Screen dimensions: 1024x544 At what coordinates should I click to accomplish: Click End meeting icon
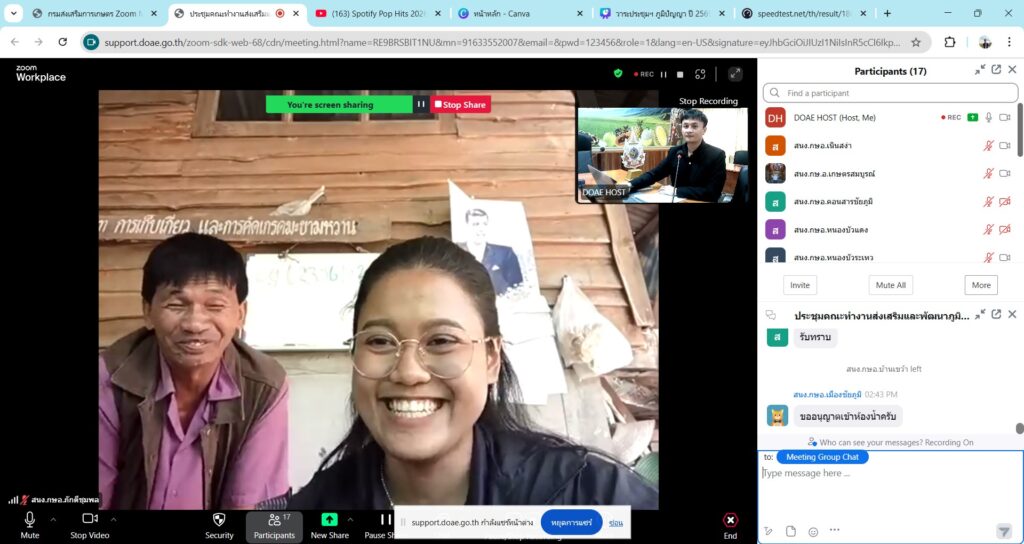[x=730, y=520]
